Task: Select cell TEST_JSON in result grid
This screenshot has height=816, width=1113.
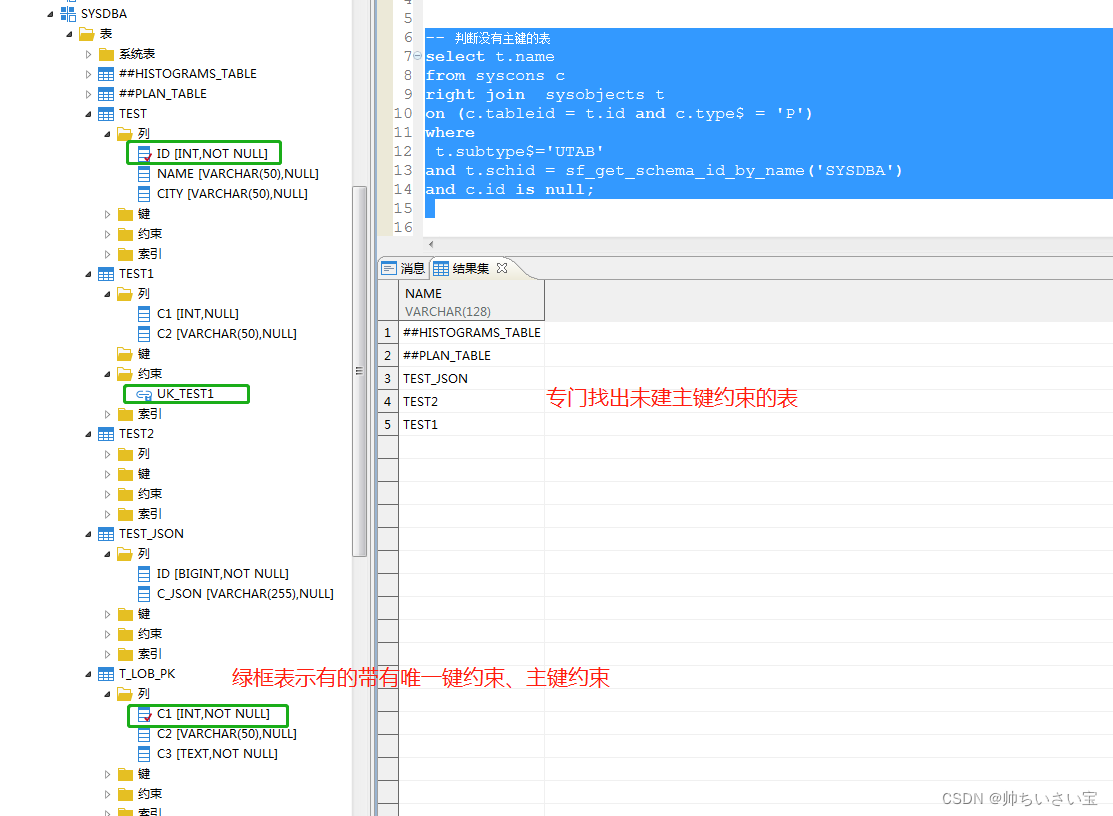Action: [x=471, y=379]
